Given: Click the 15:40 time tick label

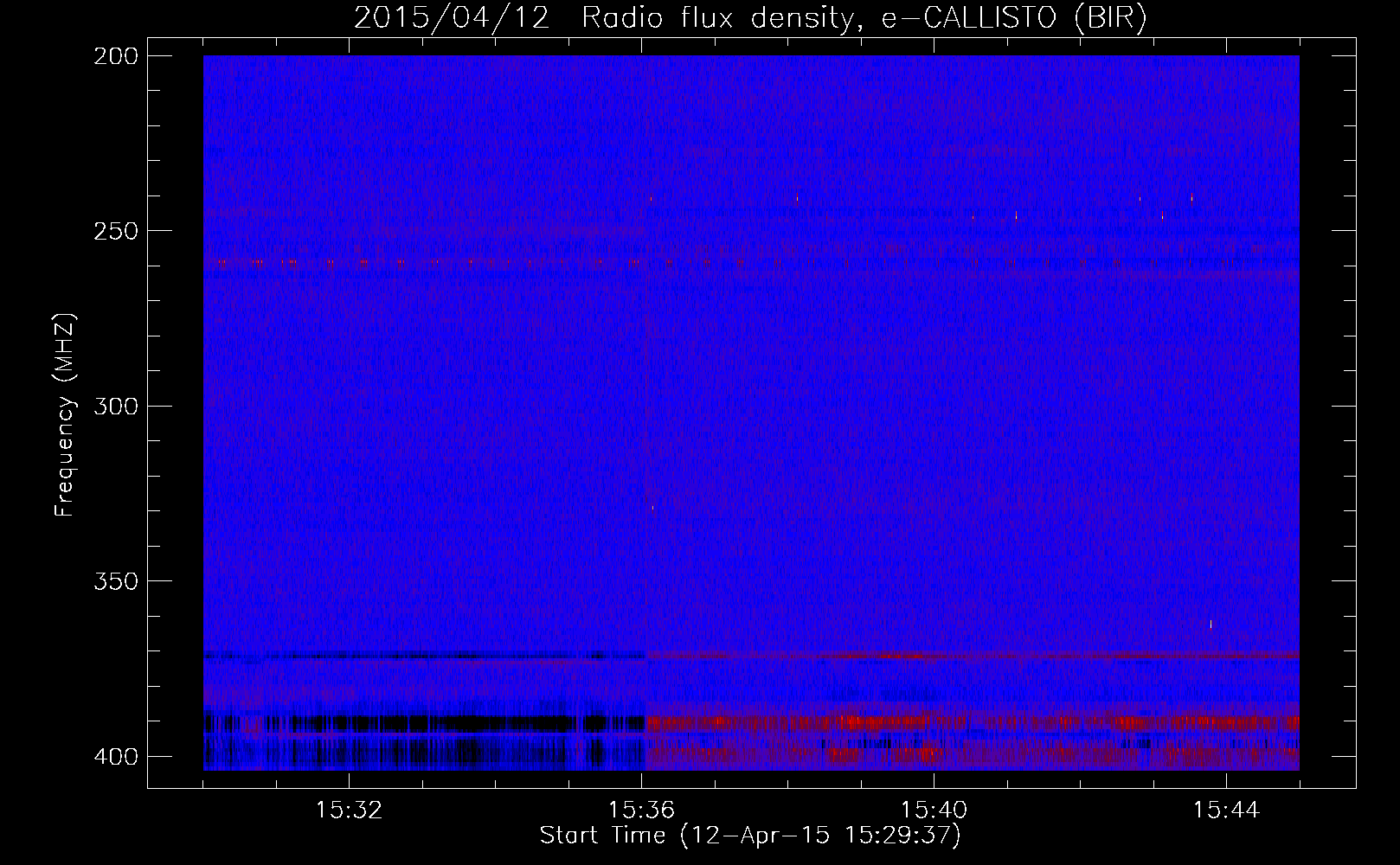Looking at the screenshot, I should click(934, 811).
